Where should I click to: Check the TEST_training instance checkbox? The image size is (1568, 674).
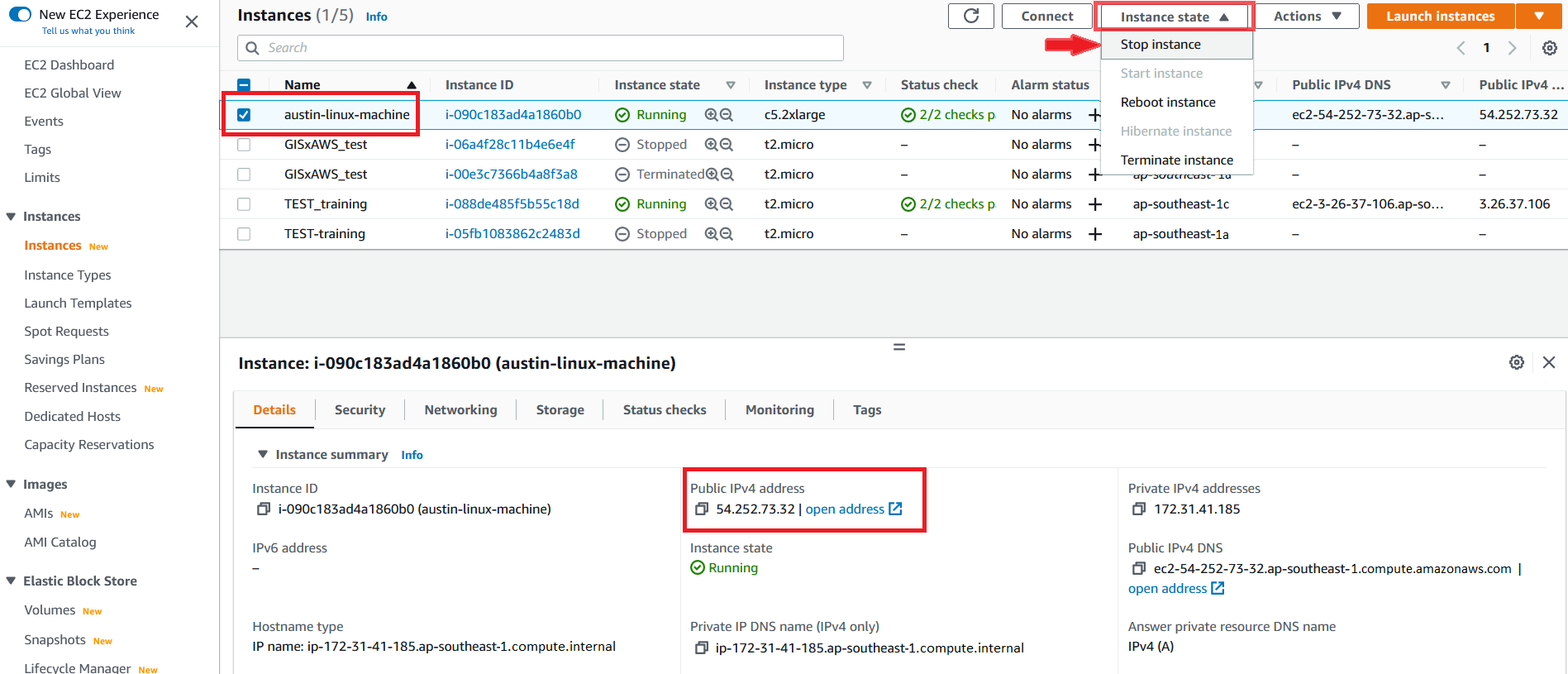click(x=244, y=204)
